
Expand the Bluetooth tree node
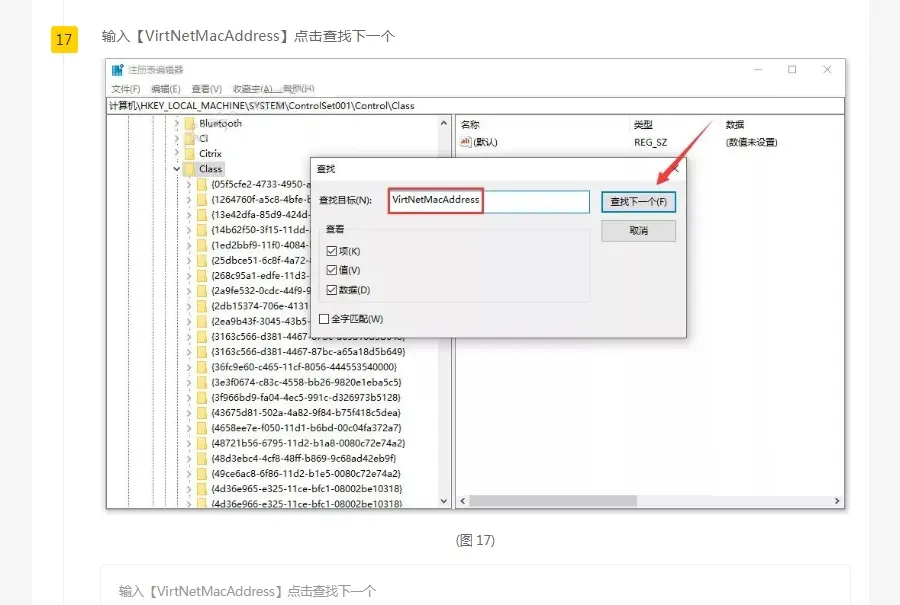pos(177,123)
